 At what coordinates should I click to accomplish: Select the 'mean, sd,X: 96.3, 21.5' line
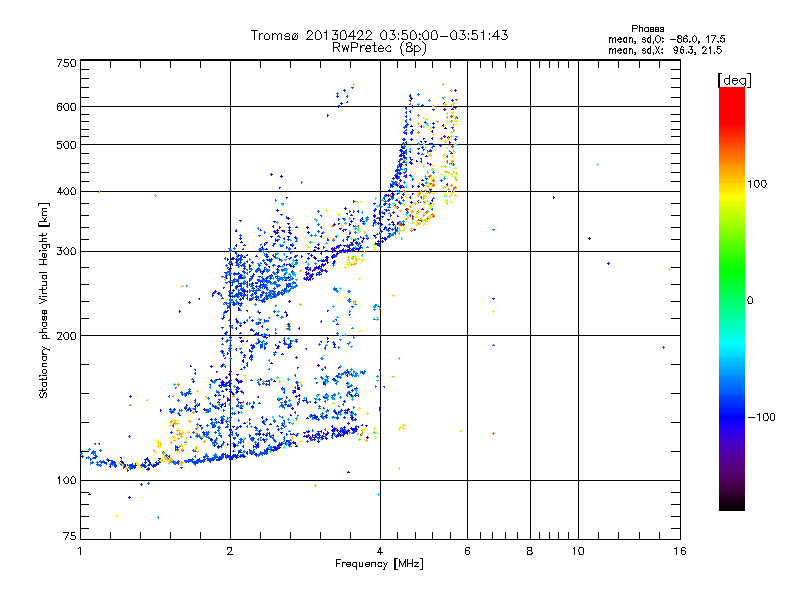pos(665,50)
